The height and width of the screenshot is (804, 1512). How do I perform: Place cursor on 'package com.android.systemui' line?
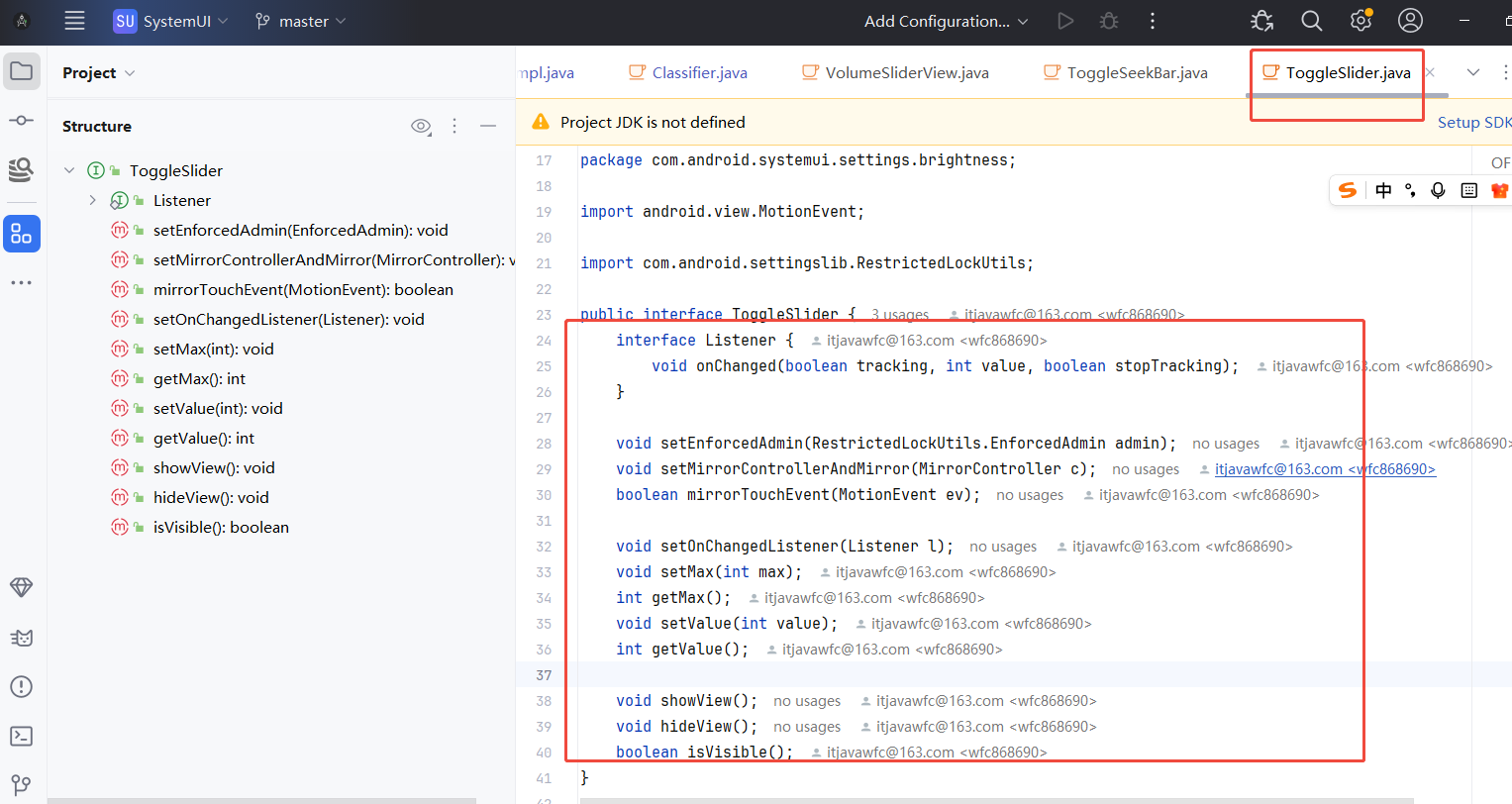pos(798,160)
